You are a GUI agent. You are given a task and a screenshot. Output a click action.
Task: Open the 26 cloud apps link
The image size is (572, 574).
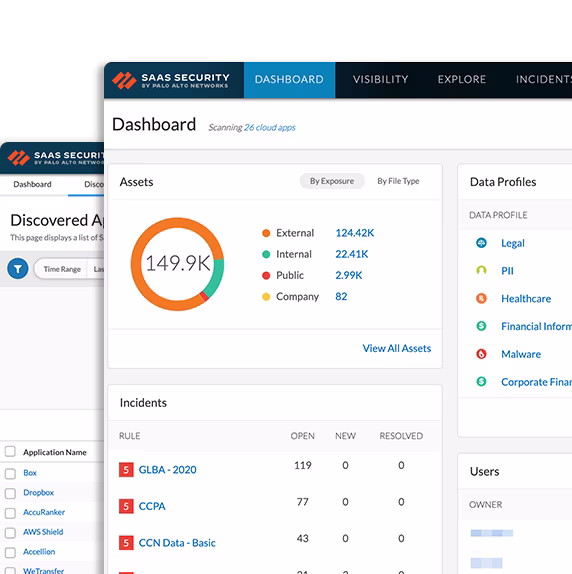click(270, 127)
